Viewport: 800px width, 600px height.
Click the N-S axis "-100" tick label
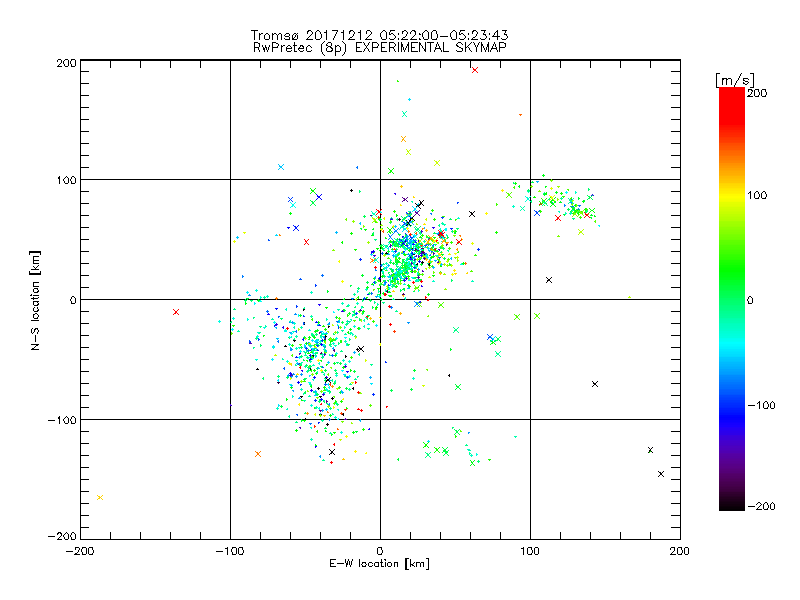tap(62, 420)
